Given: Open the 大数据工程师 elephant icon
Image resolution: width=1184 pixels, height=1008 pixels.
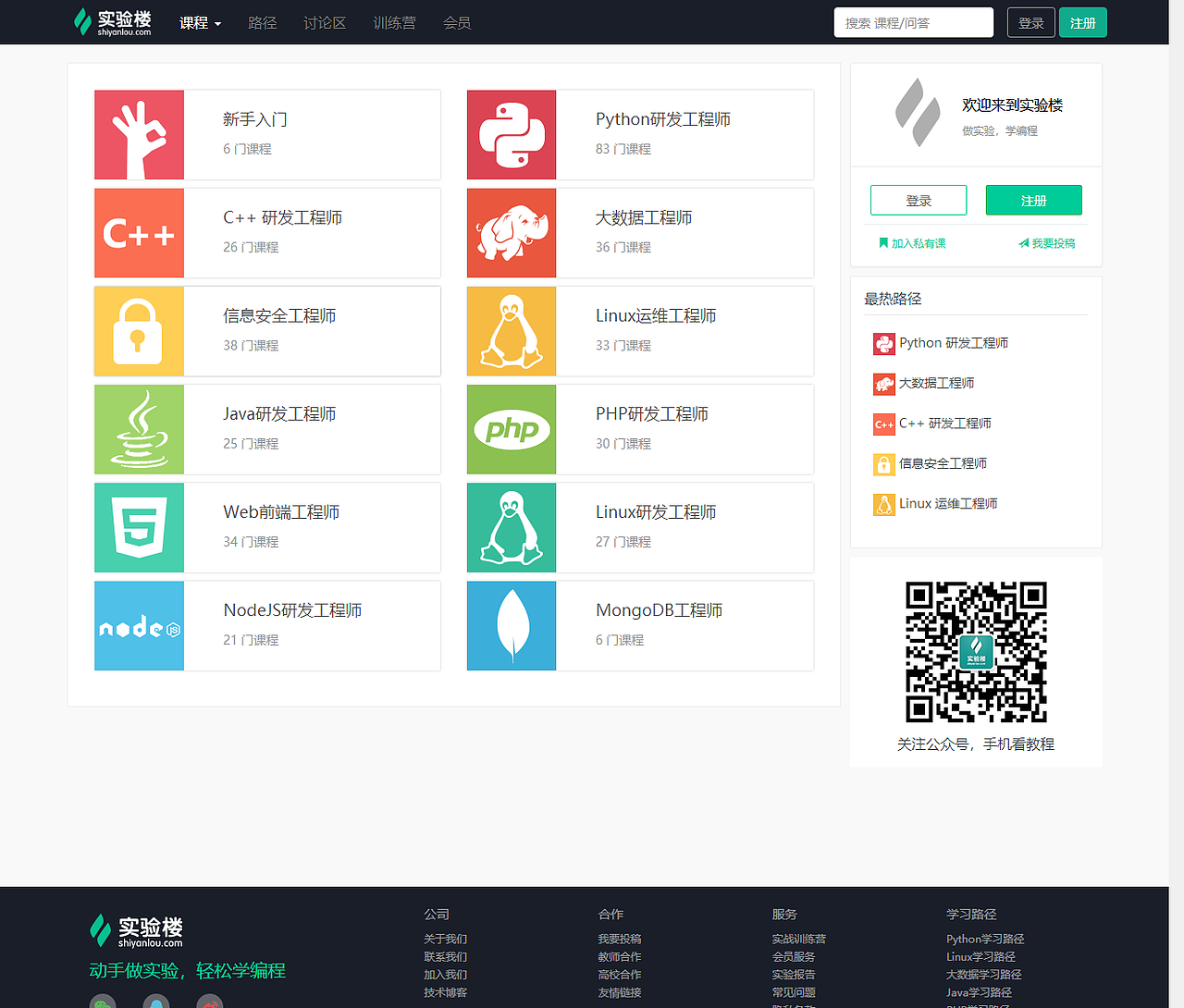Looking at the screenshot, I should click(x=512, y=233).
